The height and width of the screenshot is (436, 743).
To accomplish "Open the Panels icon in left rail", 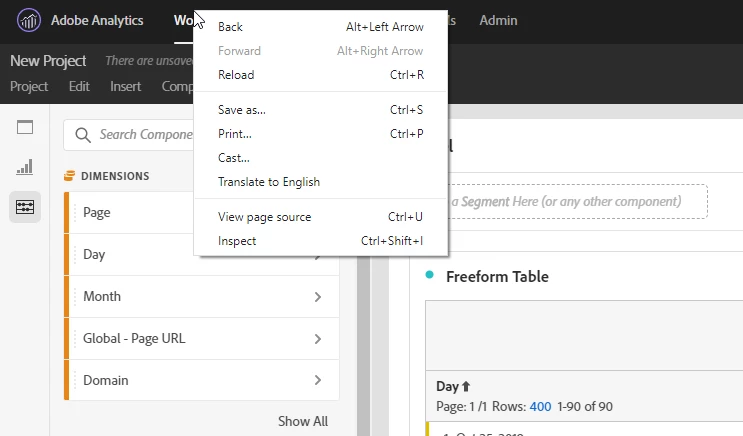I will click(25, 127).
